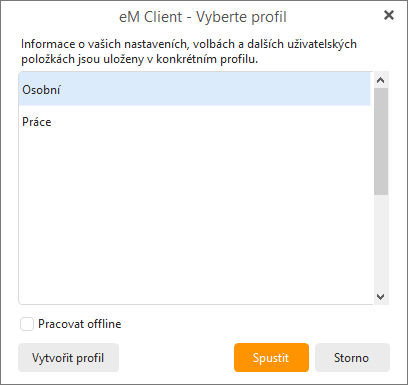
Task: Click the scrollbar down arrow
Action: 381,296
